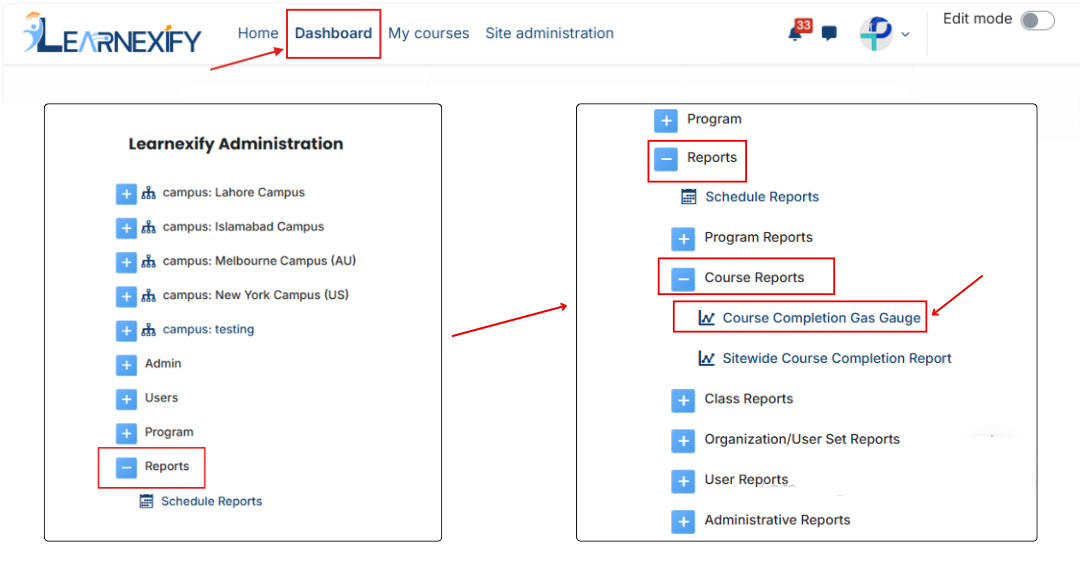The height and width of the screenshot is (566, 1080).
Task: Open the campus: testing link
Action: 208,329
